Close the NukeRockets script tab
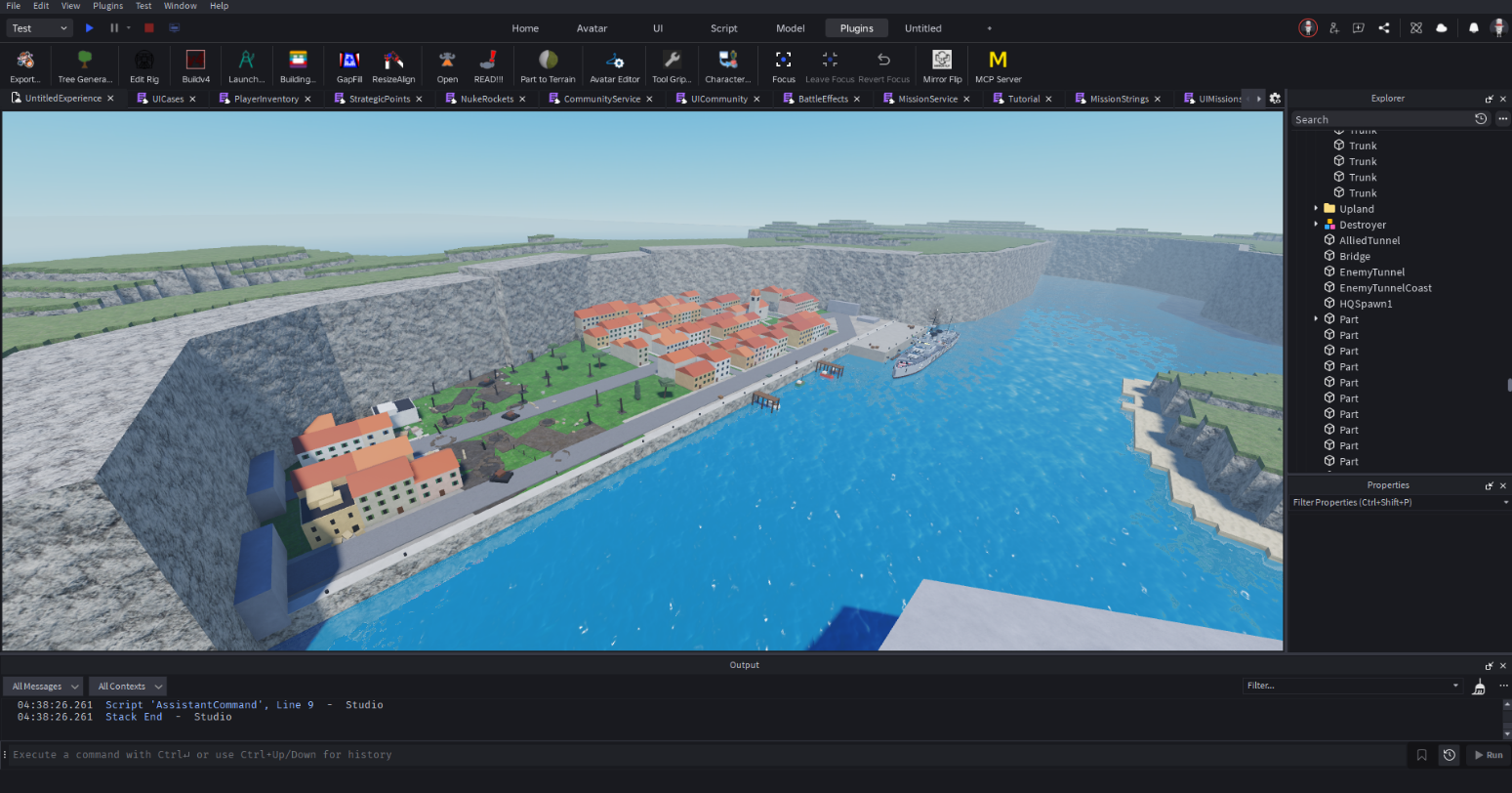 tap(522, 99)
